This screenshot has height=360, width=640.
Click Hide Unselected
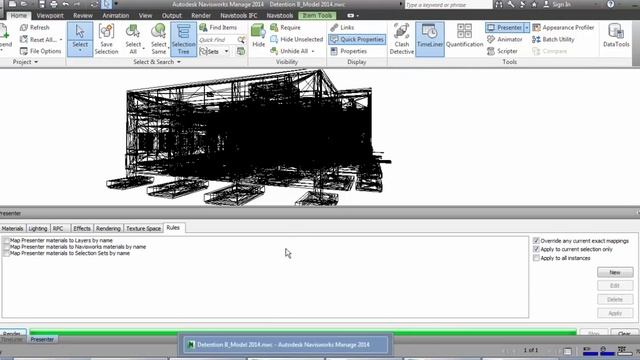click(297, 39)
